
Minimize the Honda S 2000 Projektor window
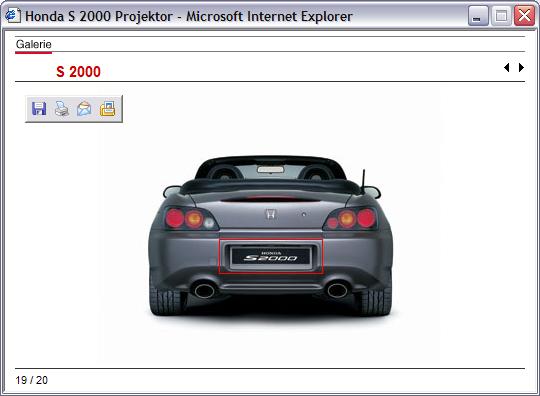pyautogui.click(x=478, y=16)
